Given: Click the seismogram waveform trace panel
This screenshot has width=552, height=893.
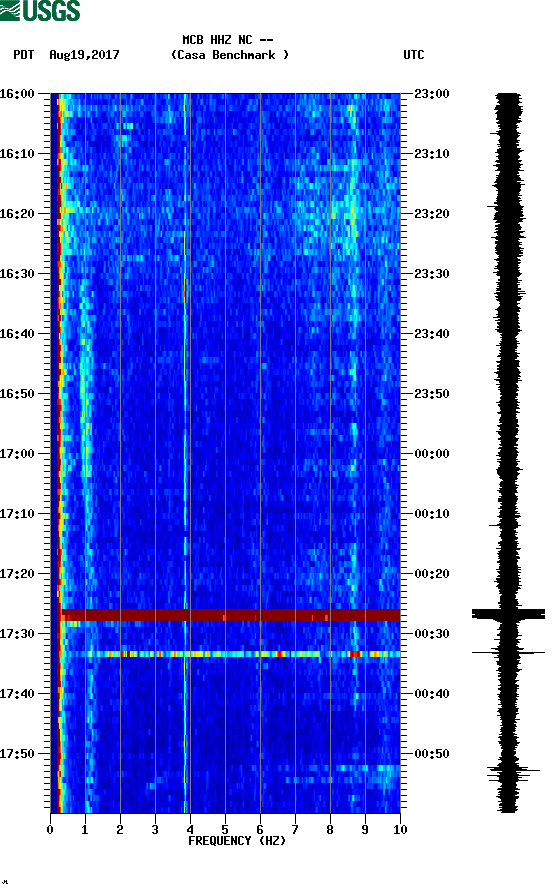Looking at the screenshot, I should [x=508, y=453].
